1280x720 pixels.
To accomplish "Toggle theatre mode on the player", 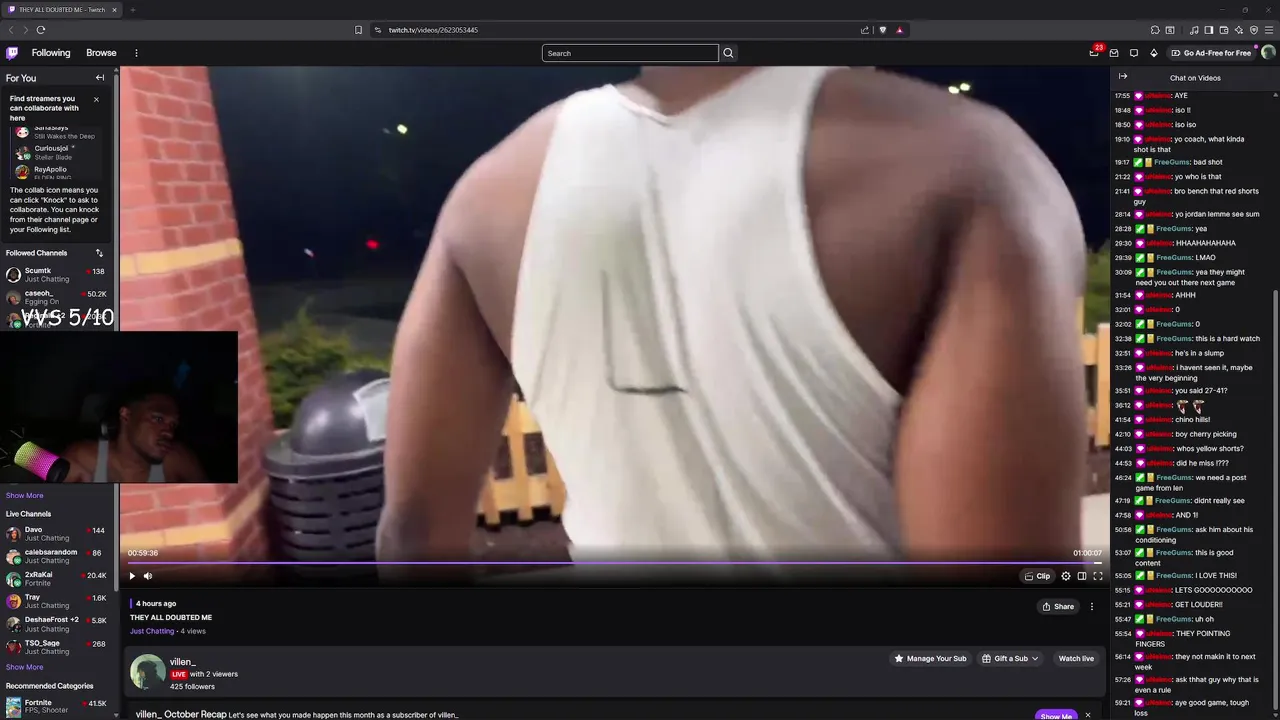I will (x=1082, y=576).
